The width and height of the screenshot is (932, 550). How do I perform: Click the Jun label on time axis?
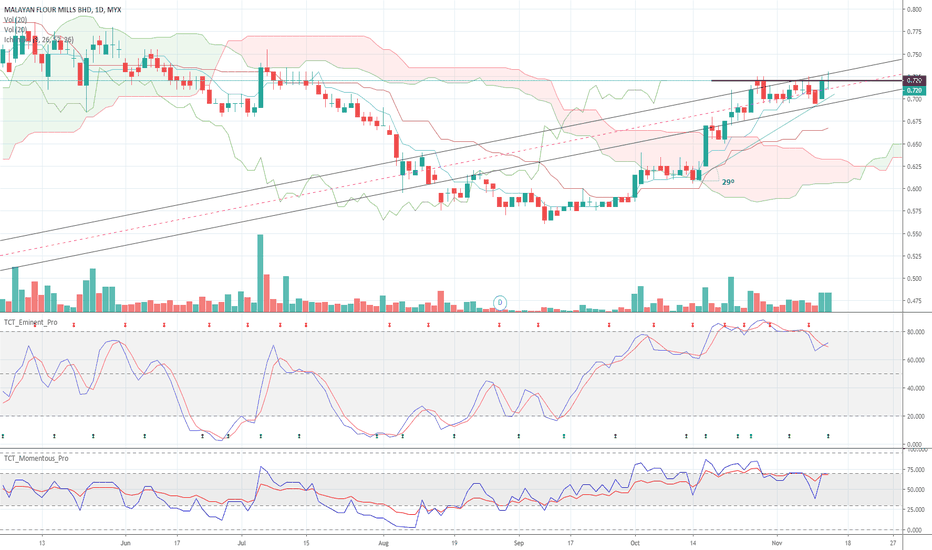coord(125,543)
